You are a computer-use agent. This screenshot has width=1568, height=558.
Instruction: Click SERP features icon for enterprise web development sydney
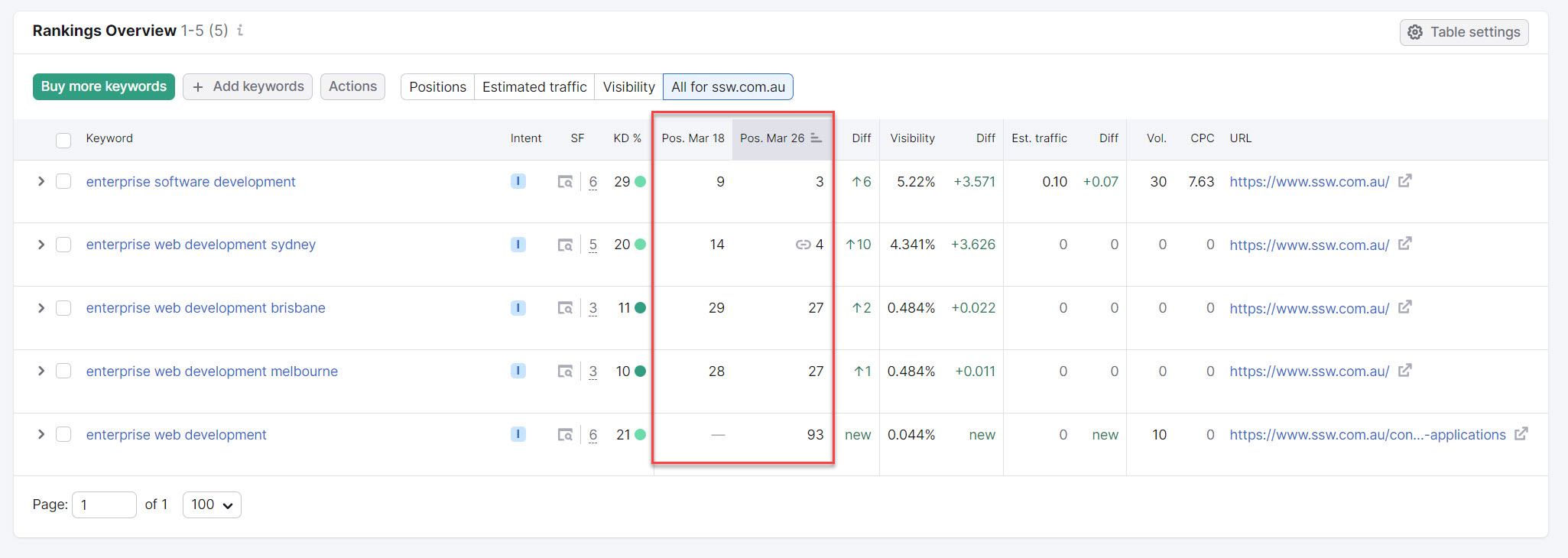click(x=565, y=245)
